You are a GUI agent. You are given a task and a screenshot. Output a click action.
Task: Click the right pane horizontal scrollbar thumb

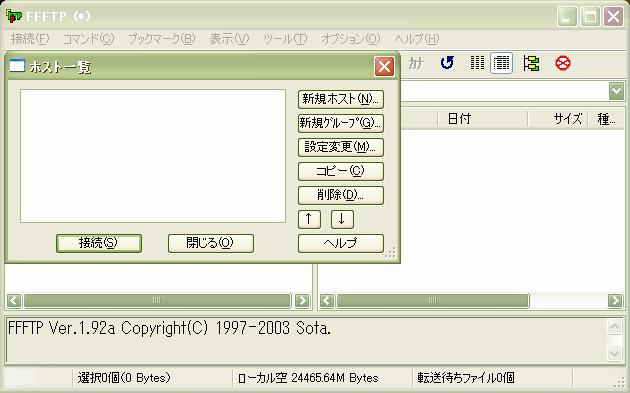pyautogui.click(x=433, y=301)
